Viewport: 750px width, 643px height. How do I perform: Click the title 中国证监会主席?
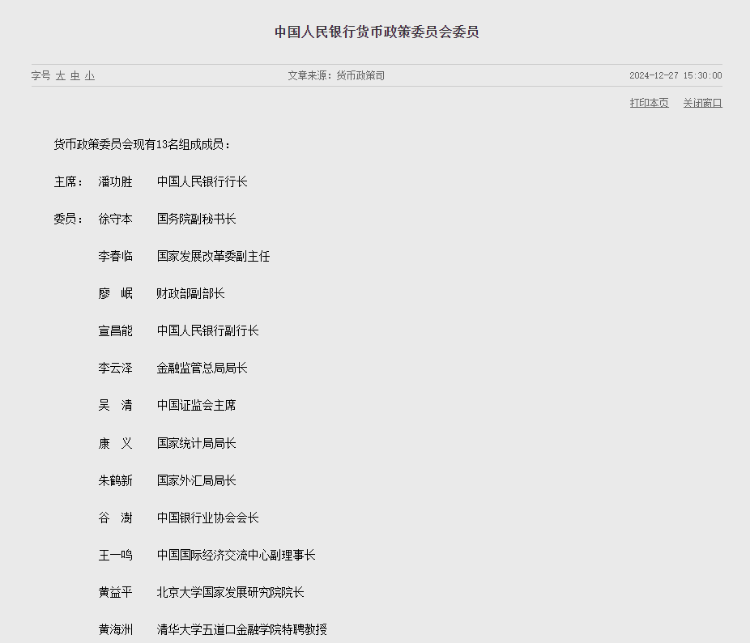point(196,406)
